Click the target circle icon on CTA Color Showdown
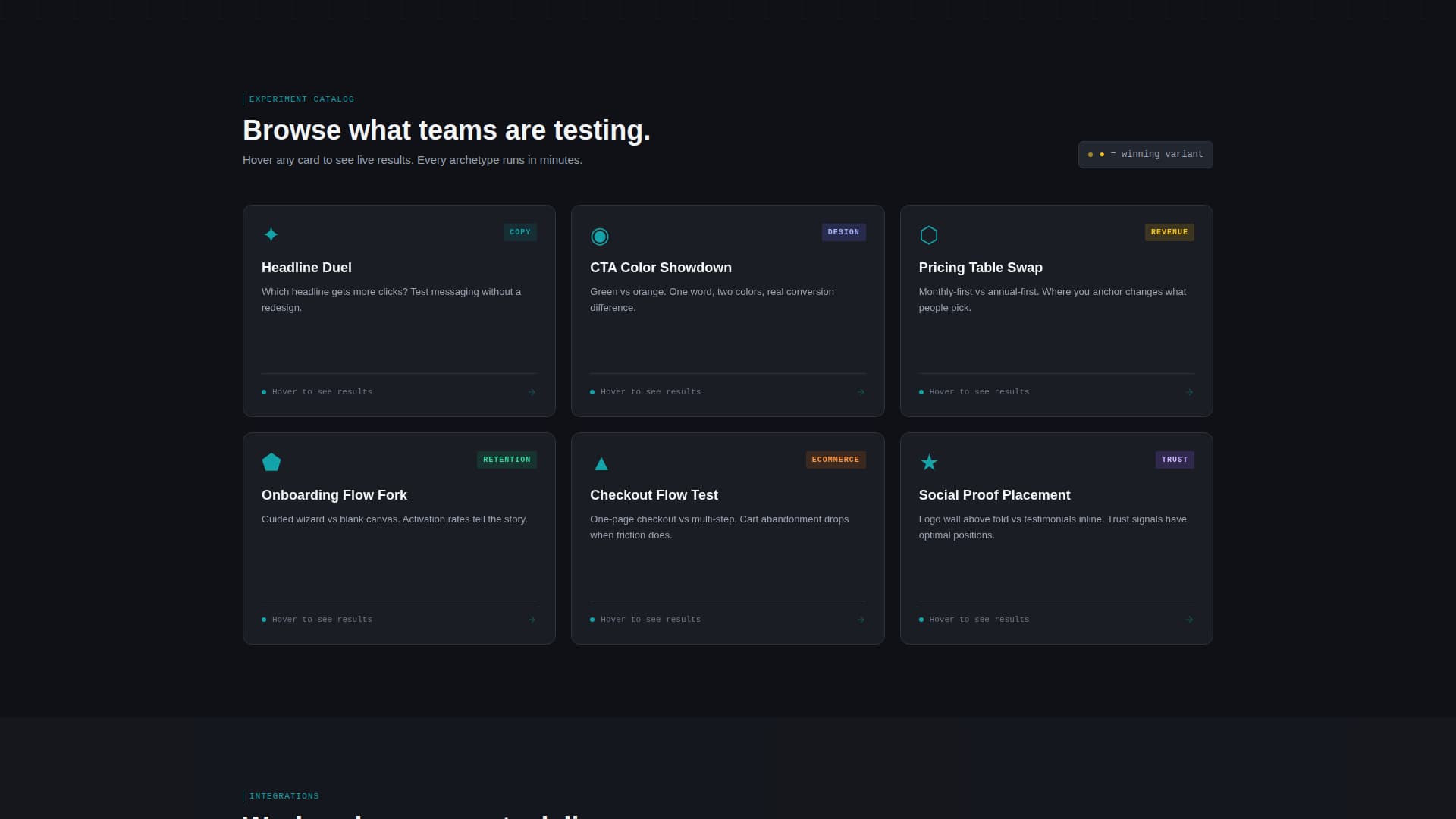 tap(599, 236)
